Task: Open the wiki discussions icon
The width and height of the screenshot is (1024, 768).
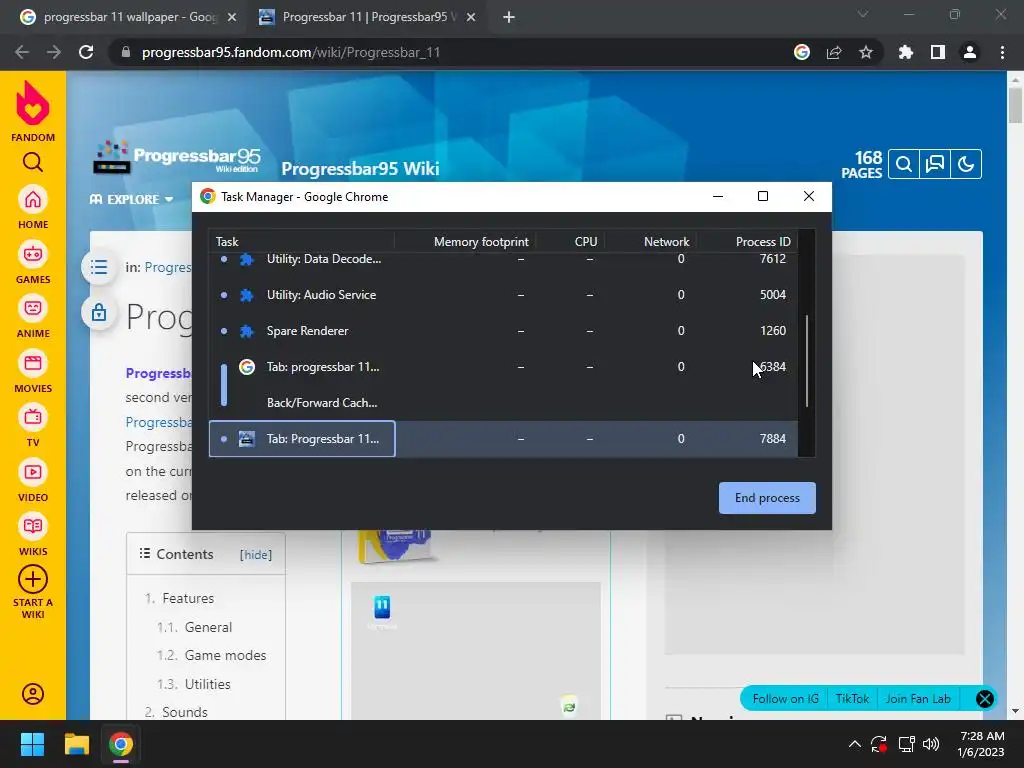Action: [x=935, y=164]
